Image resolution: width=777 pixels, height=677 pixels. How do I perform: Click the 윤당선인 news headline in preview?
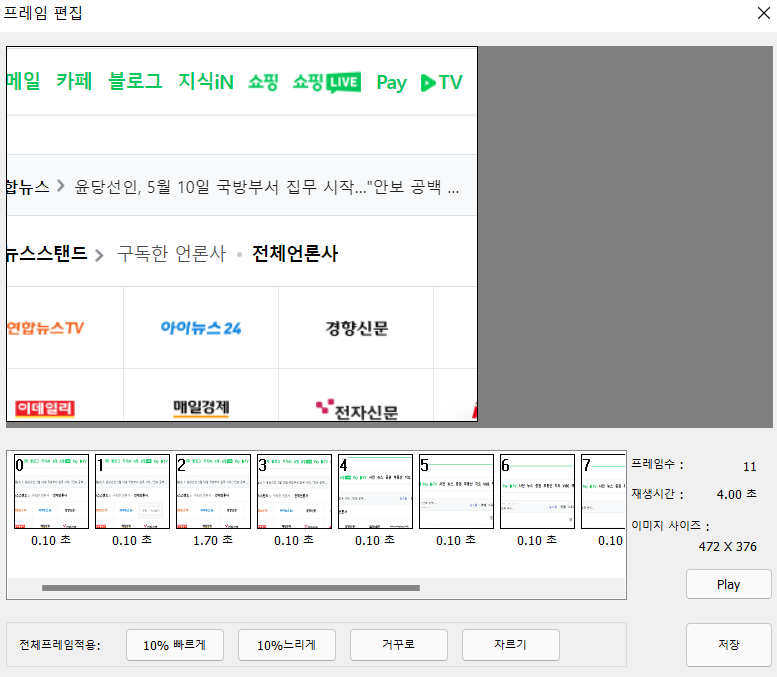[267, 187]
